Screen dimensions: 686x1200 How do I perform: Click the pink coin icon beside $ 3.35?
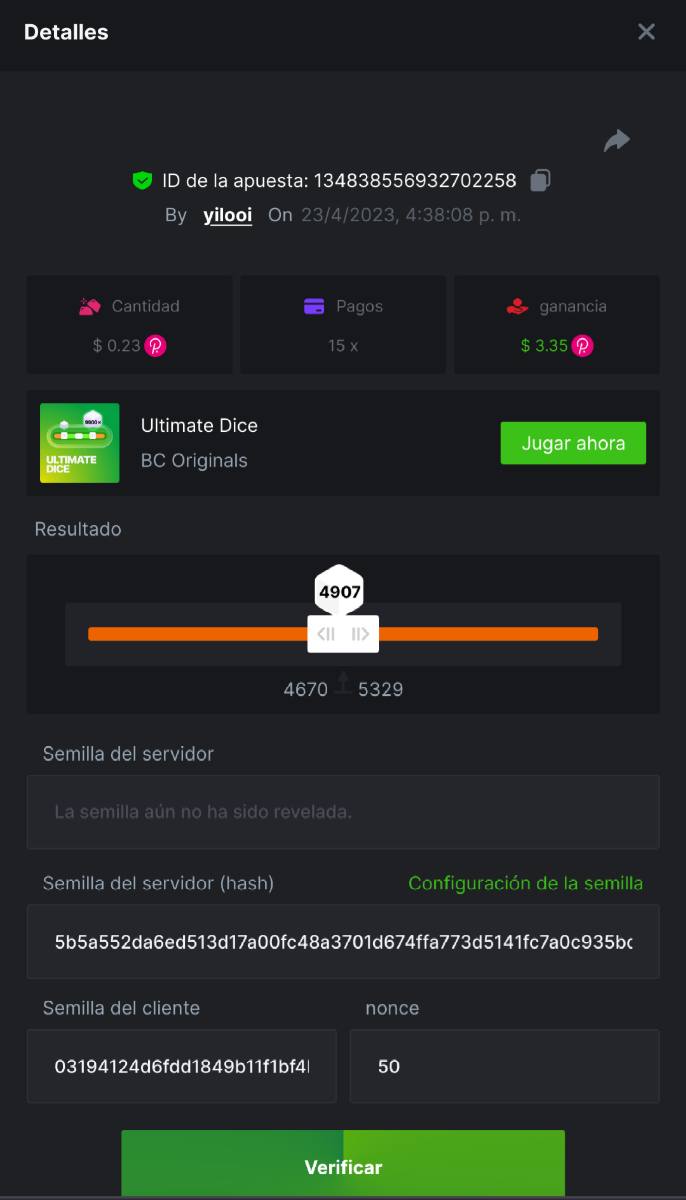coord(582,346)
